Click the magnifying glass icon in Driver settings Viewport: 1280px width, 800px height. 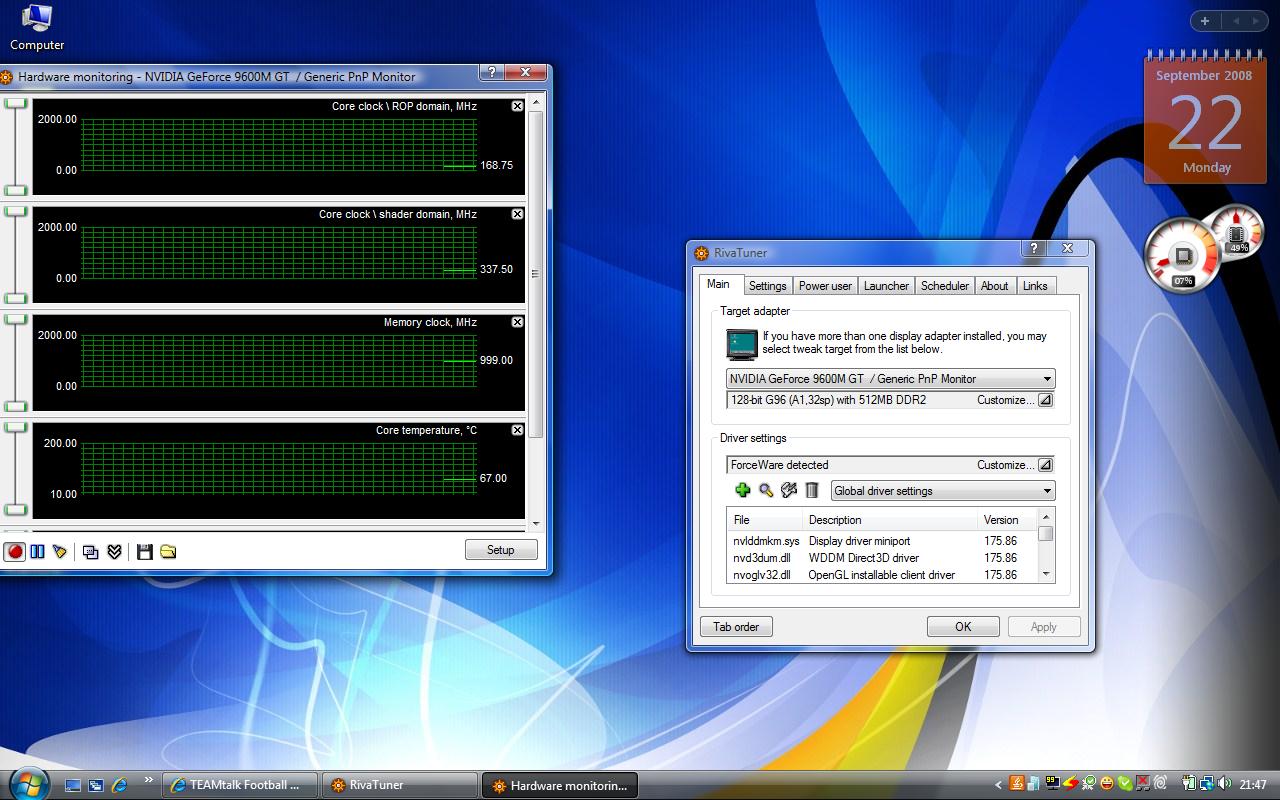[766, 490]
